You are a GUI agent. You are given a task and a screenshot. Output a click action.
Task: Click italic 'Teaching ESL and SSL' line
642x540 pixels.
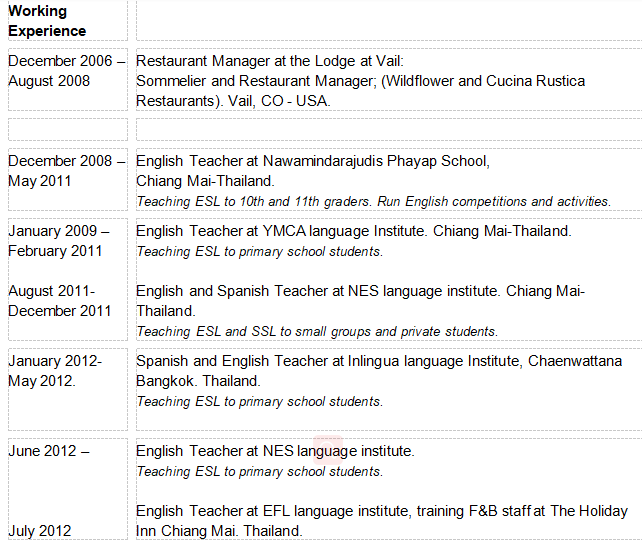(x=317, y=331)
